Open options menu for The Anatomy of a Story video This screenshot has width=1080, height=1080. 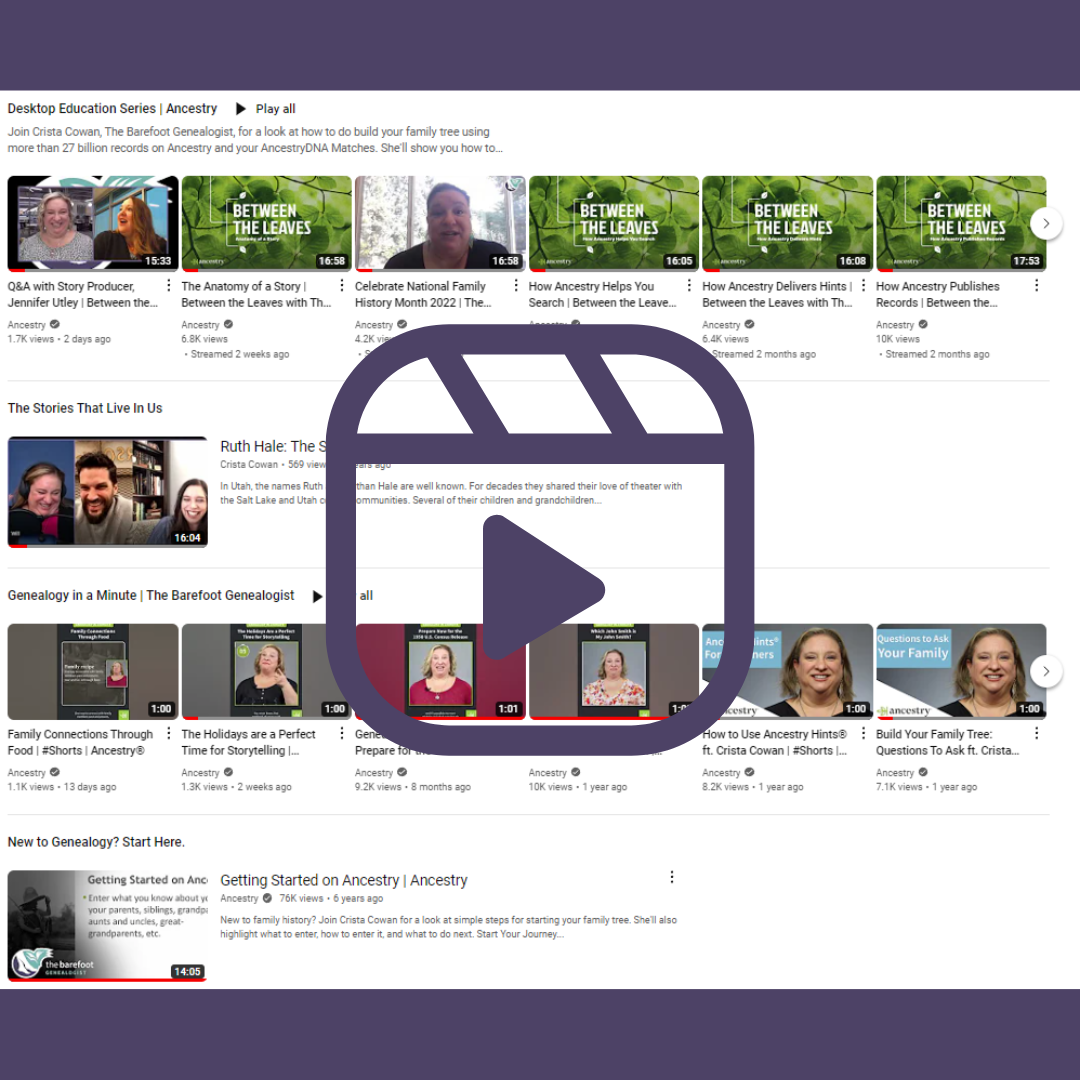(x=342, y=285)
